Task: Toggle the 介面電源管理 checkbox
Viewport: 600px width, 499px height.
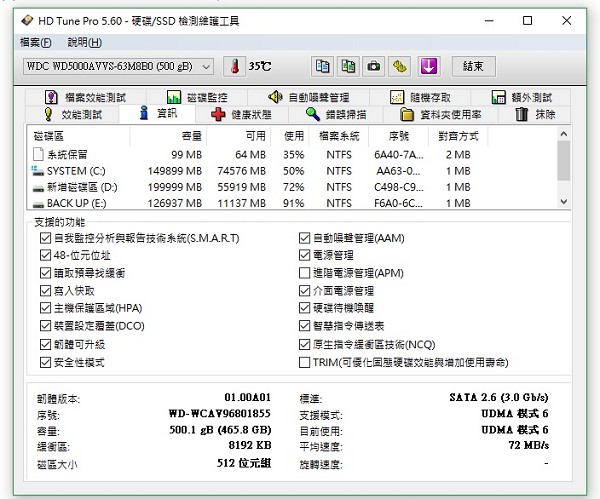Action: tap(304, 290)
